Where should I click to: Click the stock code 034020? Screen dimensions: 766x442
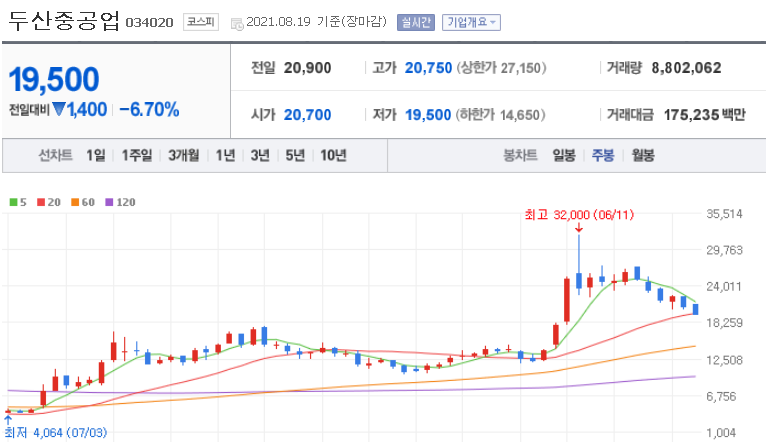click(x=149, y=22)
